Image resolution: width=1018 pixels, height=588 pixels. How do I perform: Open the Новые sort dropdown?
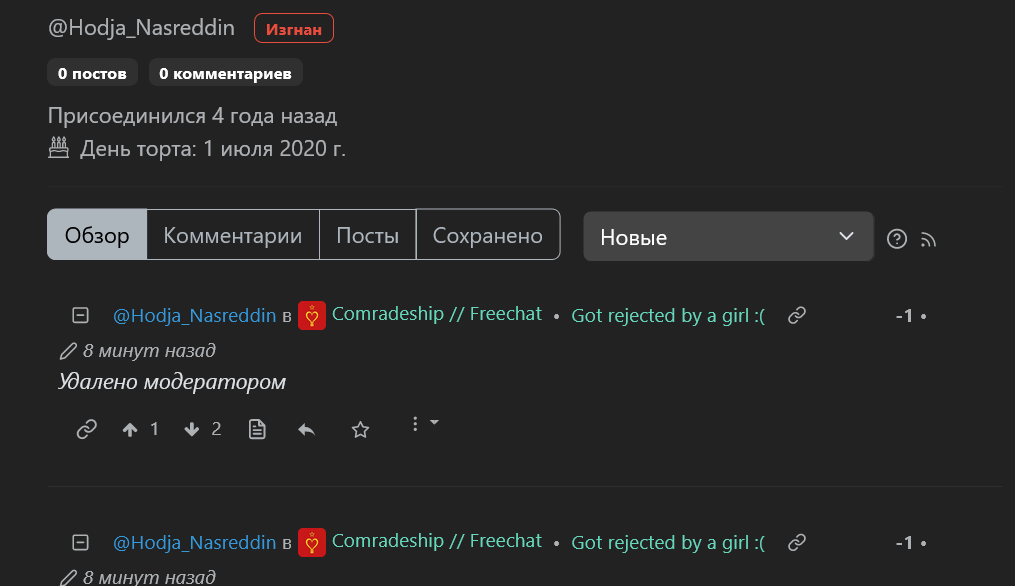[728, 236]
